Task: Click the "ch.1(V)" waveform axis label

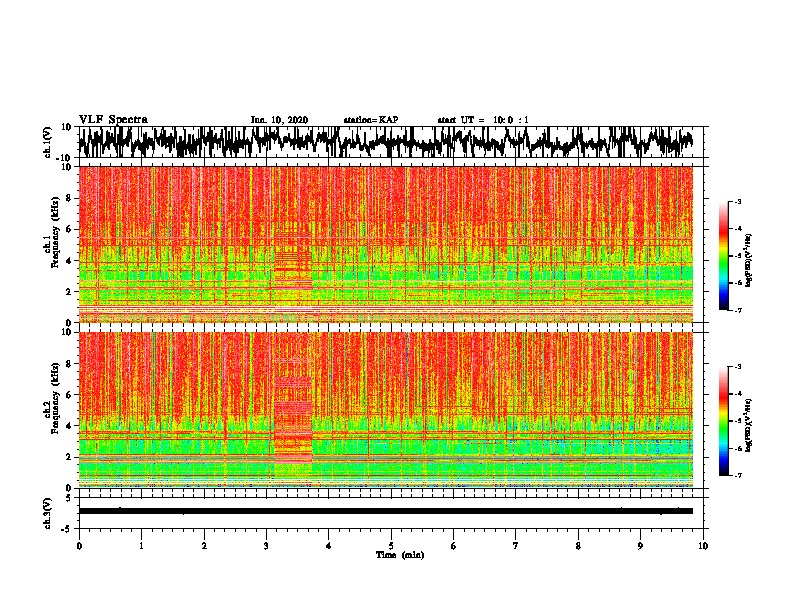Action: [49, 142]
